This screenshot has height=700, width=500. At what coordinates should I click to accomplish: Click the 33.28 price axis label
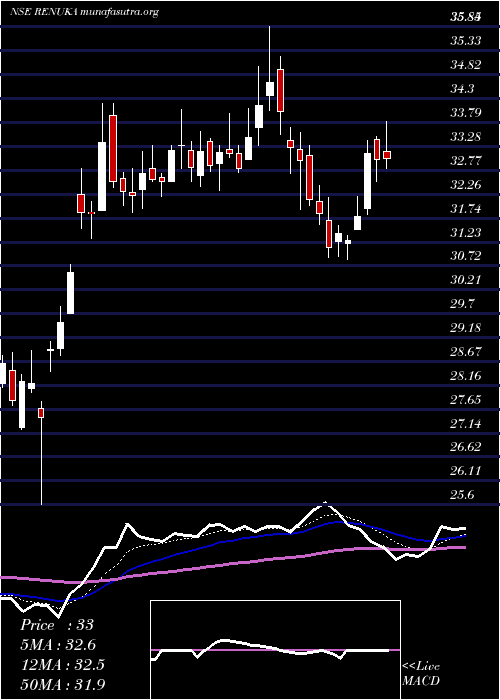click(x=466, y=137)
